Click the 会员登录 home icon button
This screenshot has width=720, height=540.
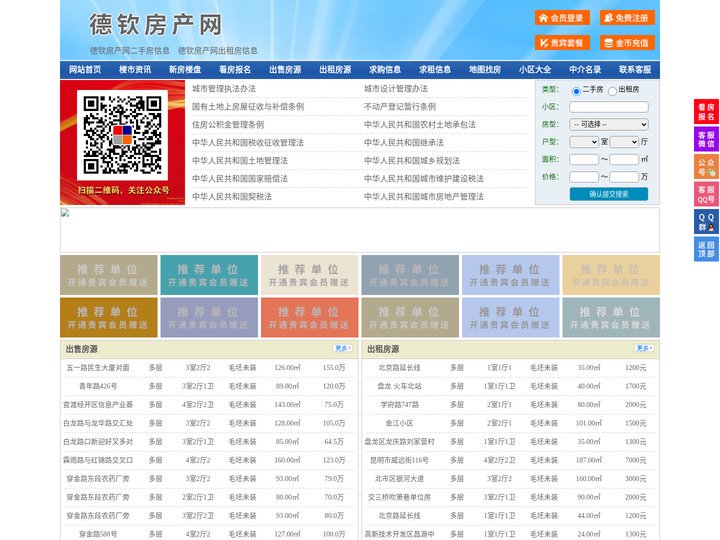coord(562,18)
